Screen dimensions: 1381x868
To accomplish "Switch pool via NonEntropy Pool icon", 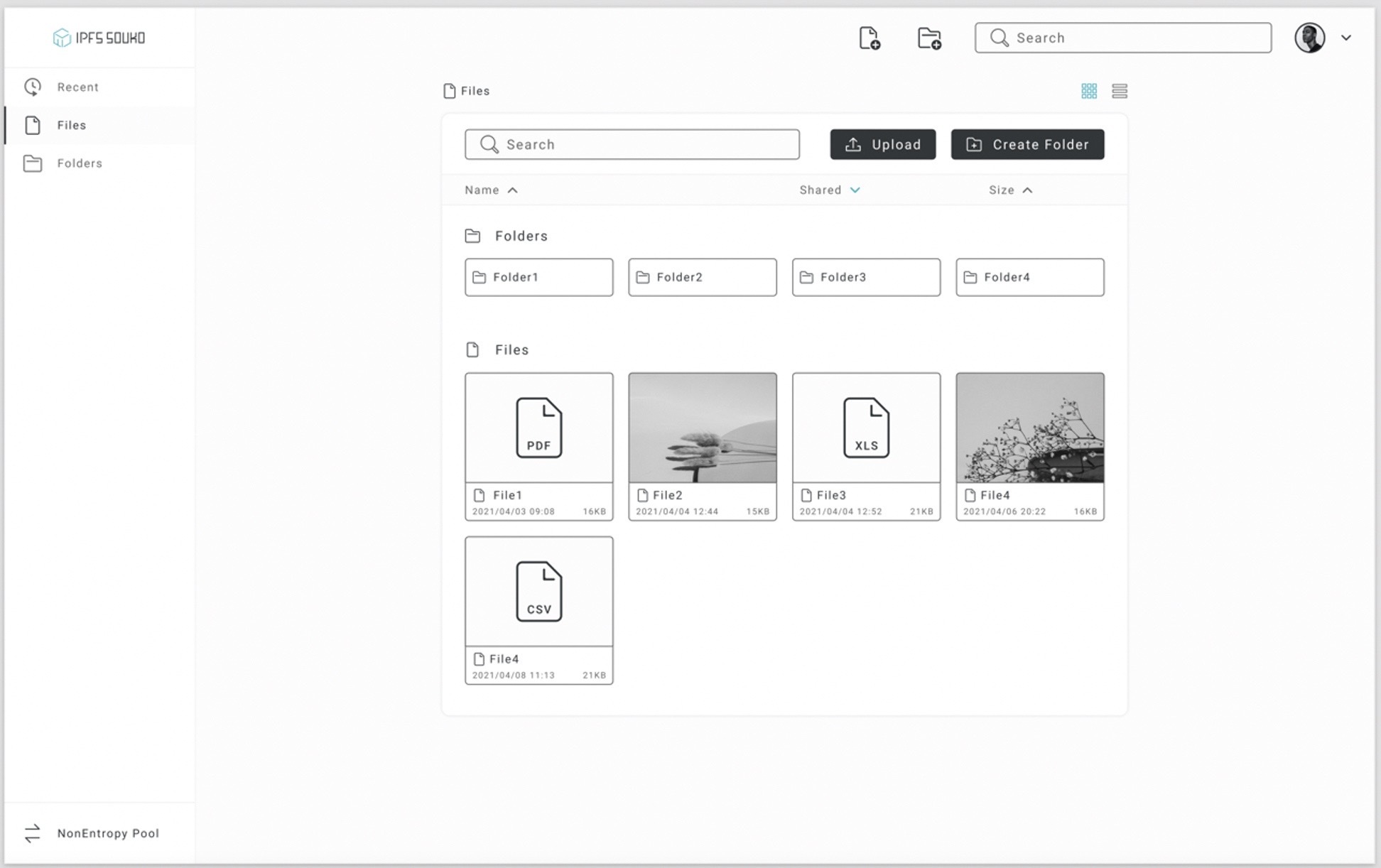I will coord(33,833).
